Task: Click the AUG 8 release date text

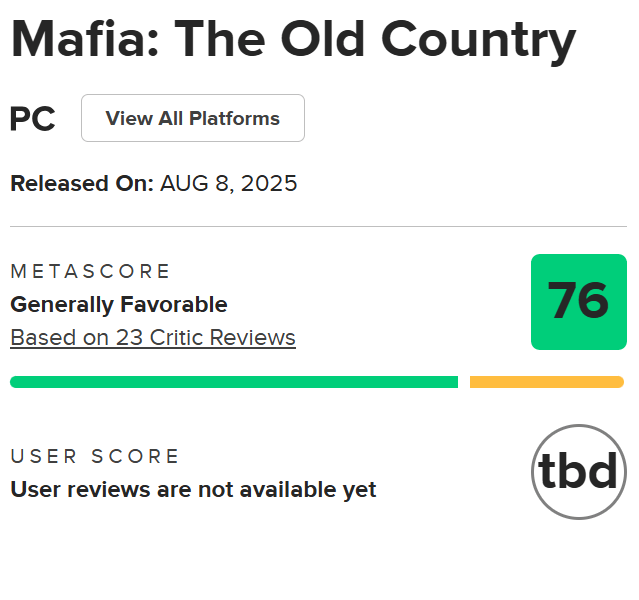Action: [197, 184]
